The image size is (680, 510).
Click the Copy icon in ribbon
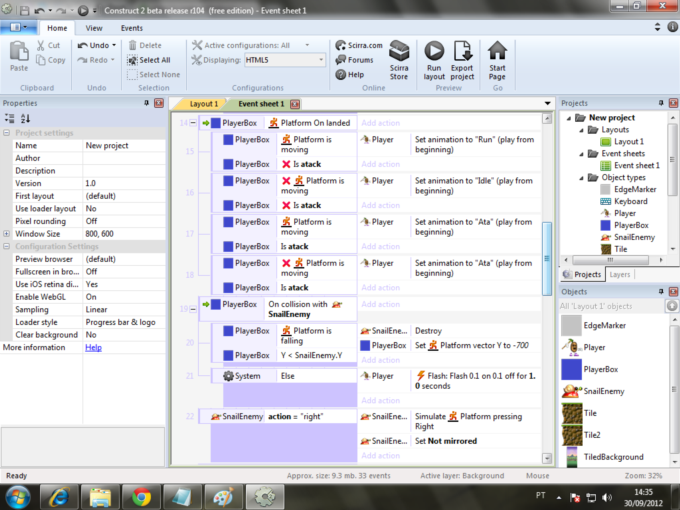pos(41,60)
